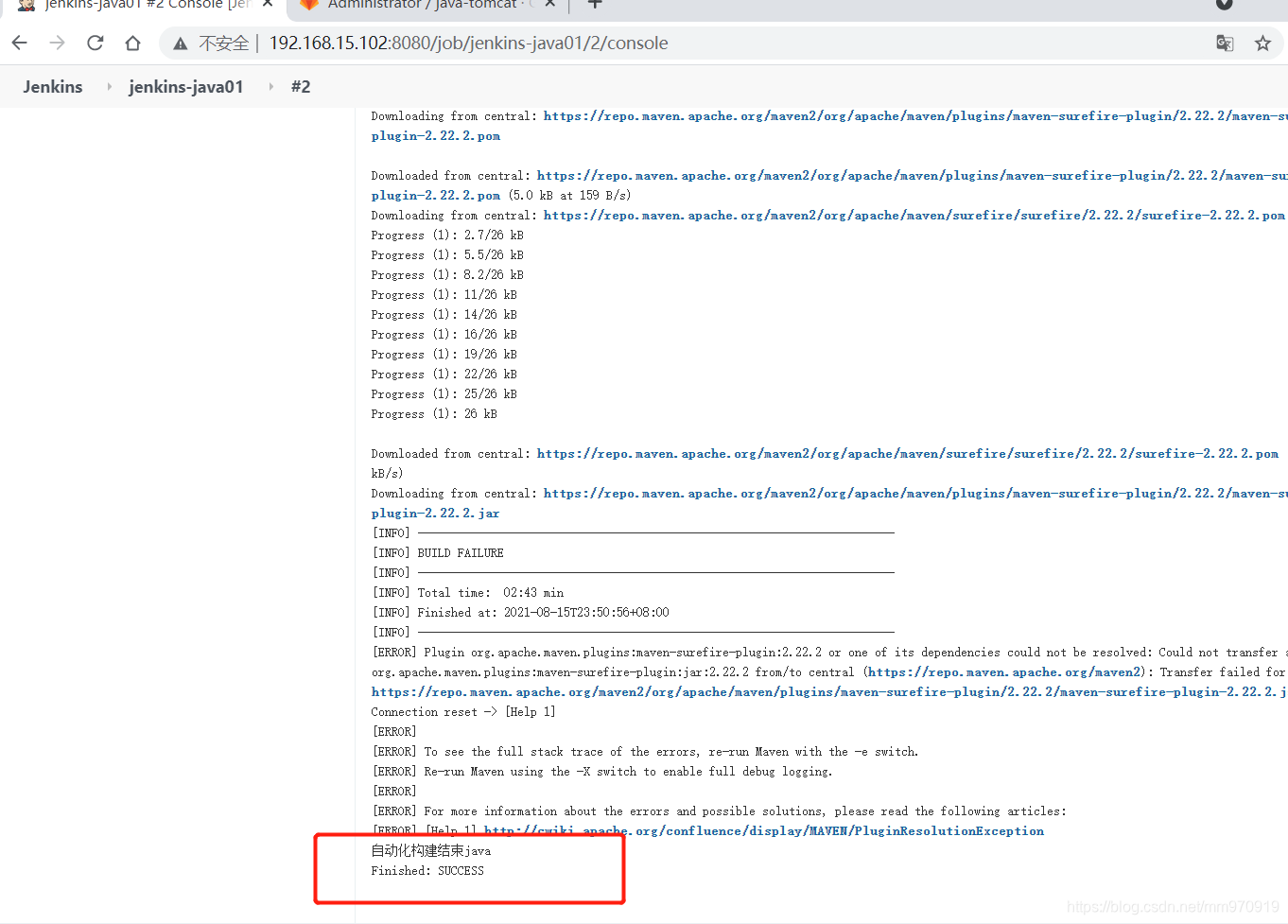Open the browser home page icon
The image size is (1288, 924).
coord(133,43)
